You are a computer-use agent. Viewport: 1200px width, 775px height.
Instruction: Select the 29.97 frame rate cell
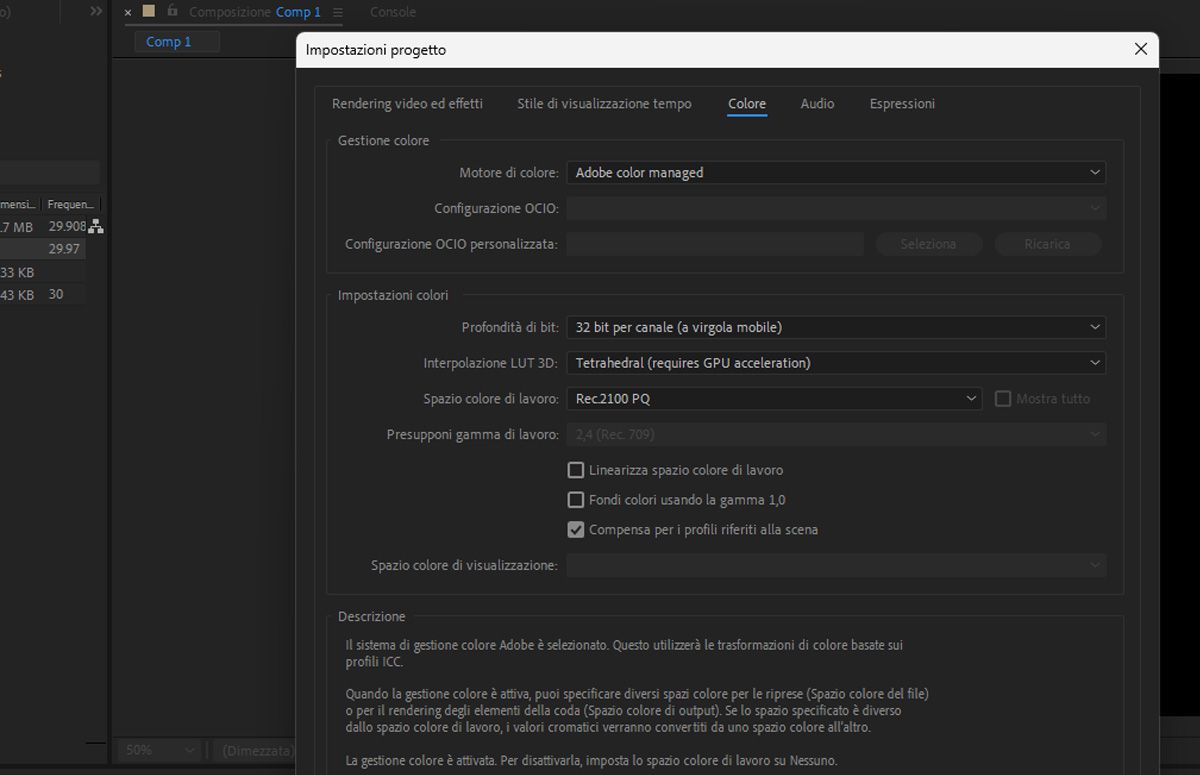[x=64, y=249]
